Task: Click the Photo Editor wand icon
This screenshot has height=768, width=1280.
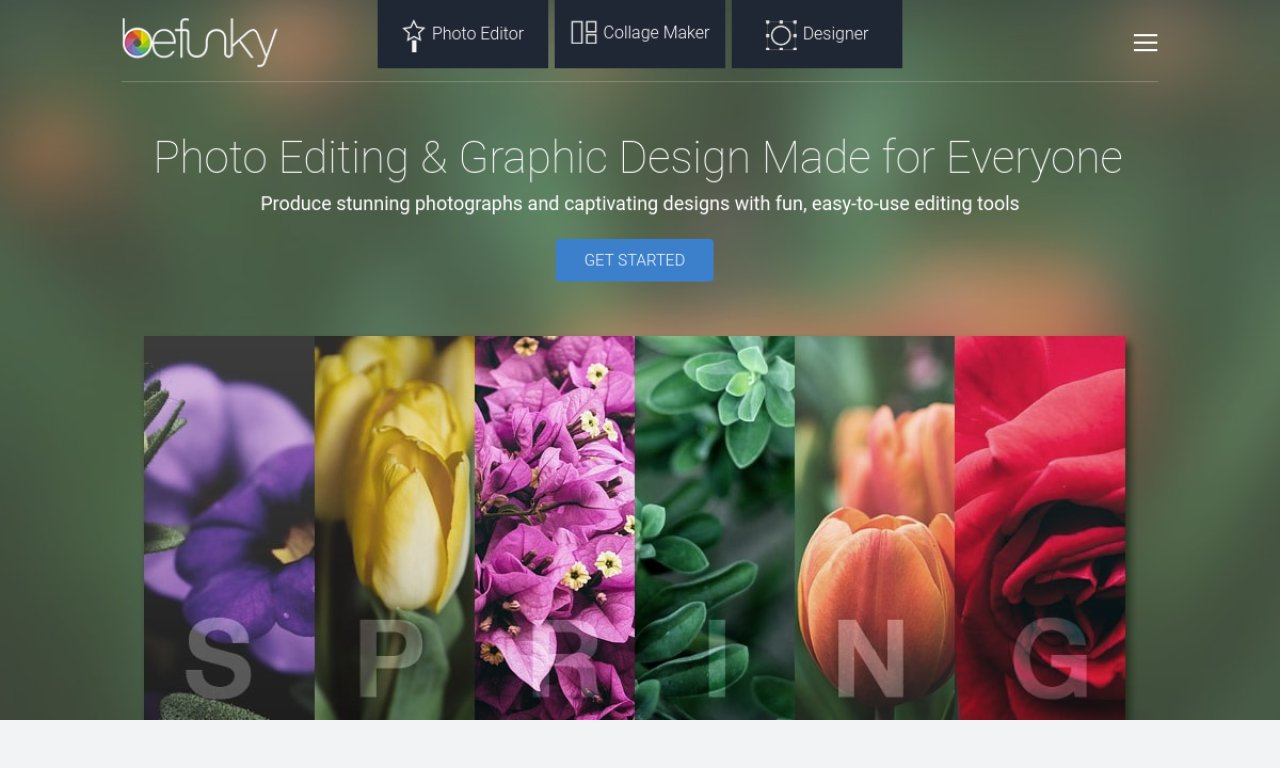Action: point(413,35)
